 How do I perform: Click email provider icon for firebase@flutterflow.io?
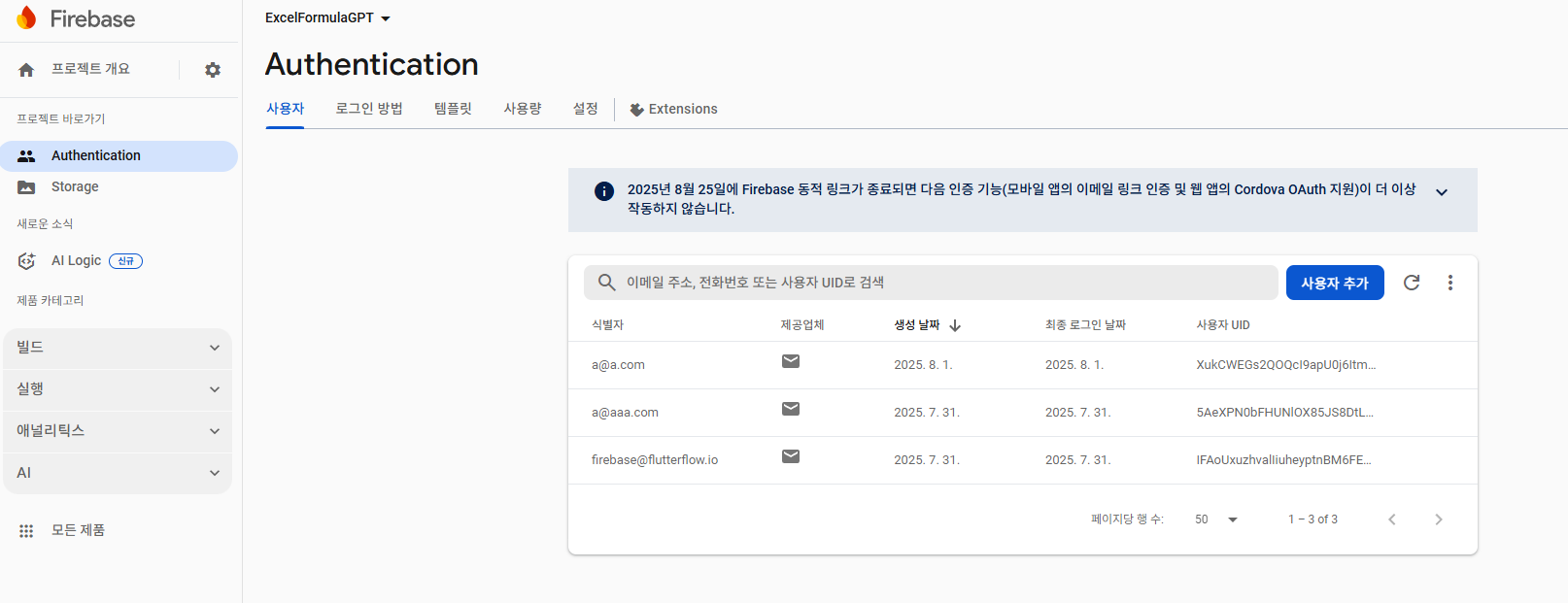(791, 456)
